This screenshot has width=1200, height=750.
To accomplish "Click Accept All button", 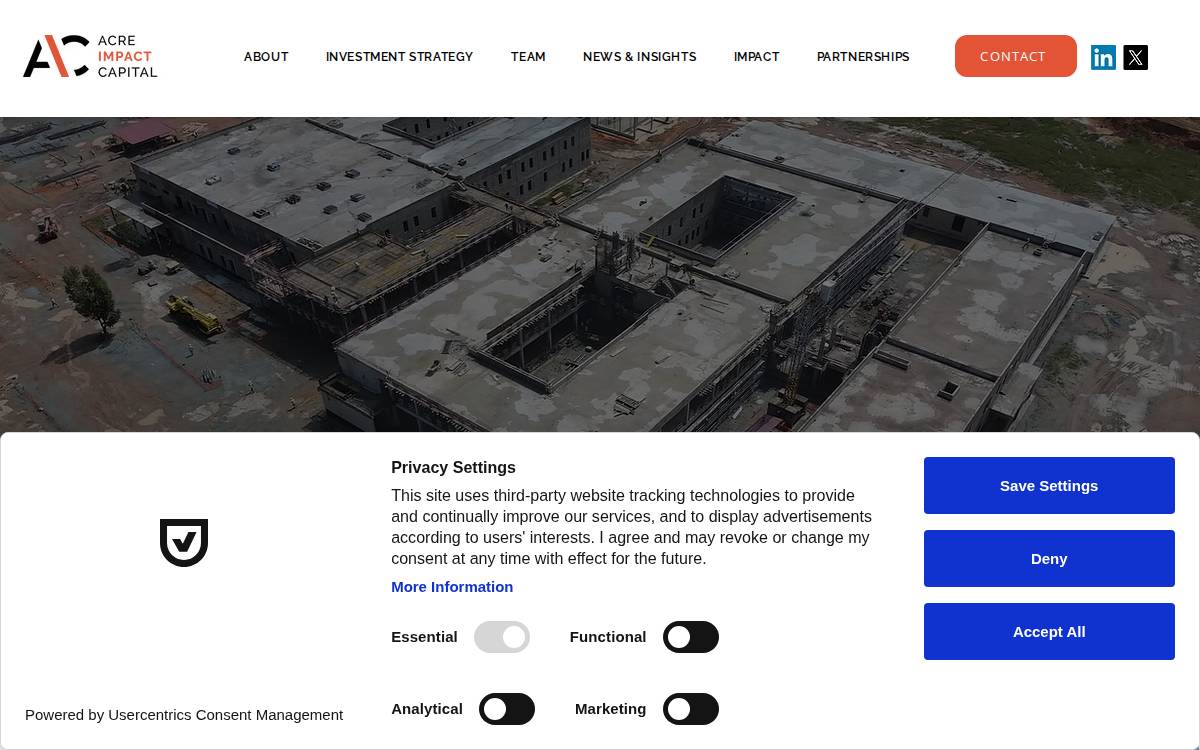I will [1049, 631].
